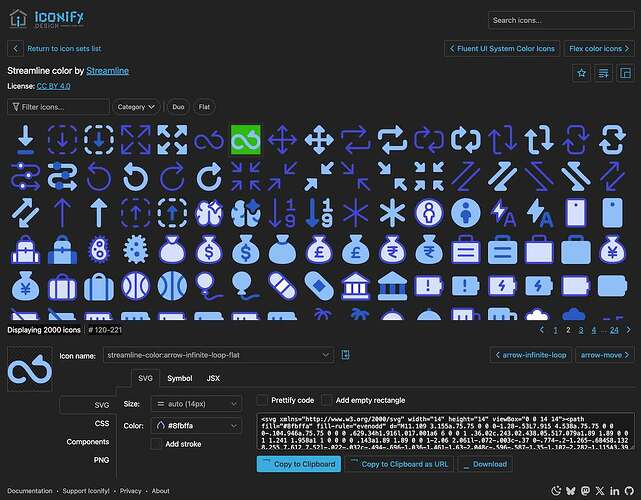641x500 pixels.
Task: Select the download arrow with baseline icon
Action: (26, 140)
